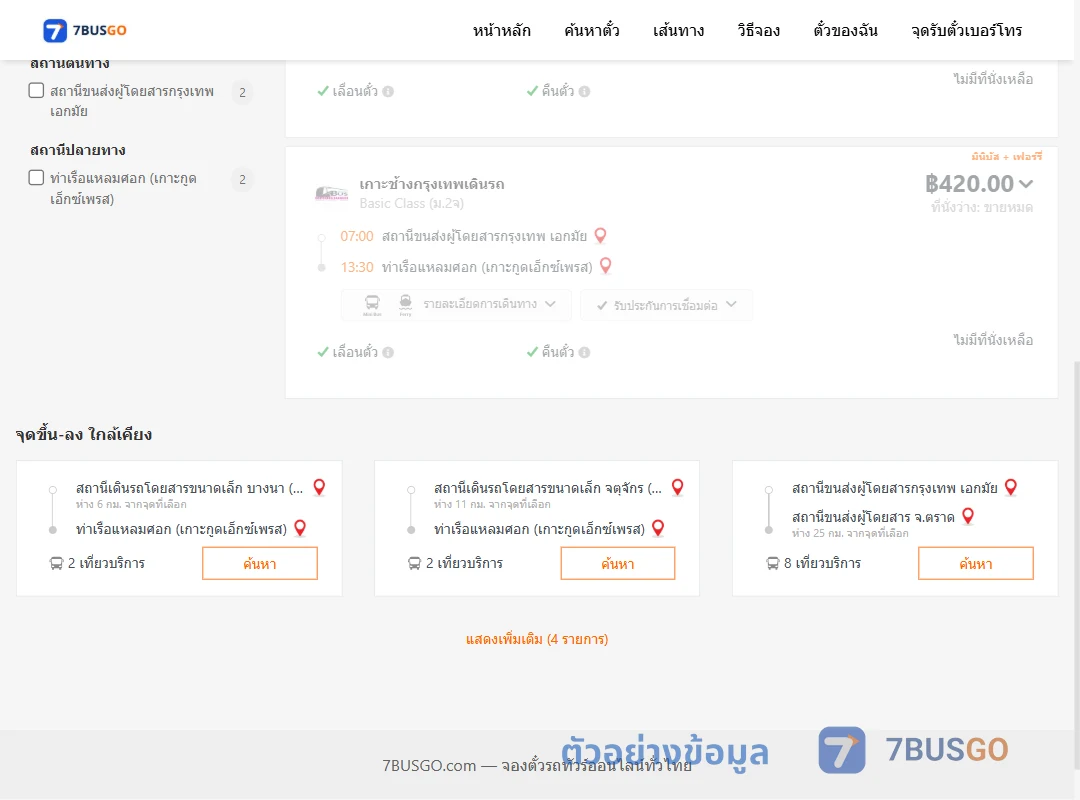
Task: Click the operator logo of เกาะช้างกรุงเทพเดินรถ
Action: click(x=331, y=193)
